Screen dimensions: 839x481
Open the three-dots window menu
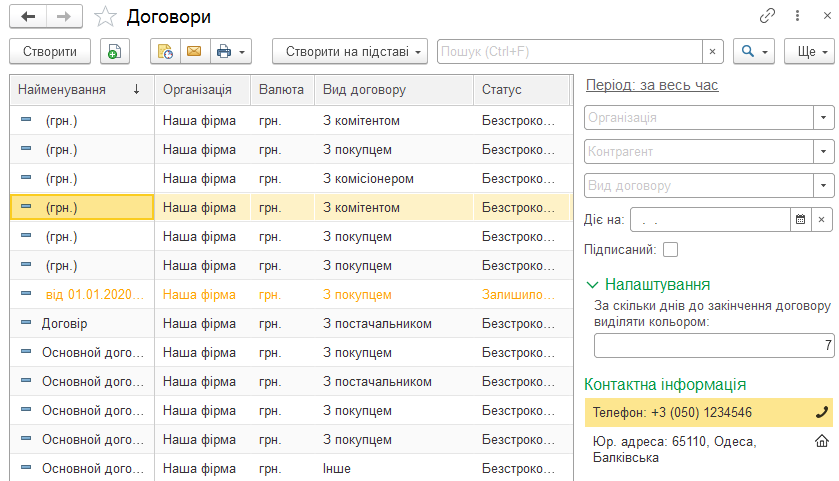(x=797, y=16)
